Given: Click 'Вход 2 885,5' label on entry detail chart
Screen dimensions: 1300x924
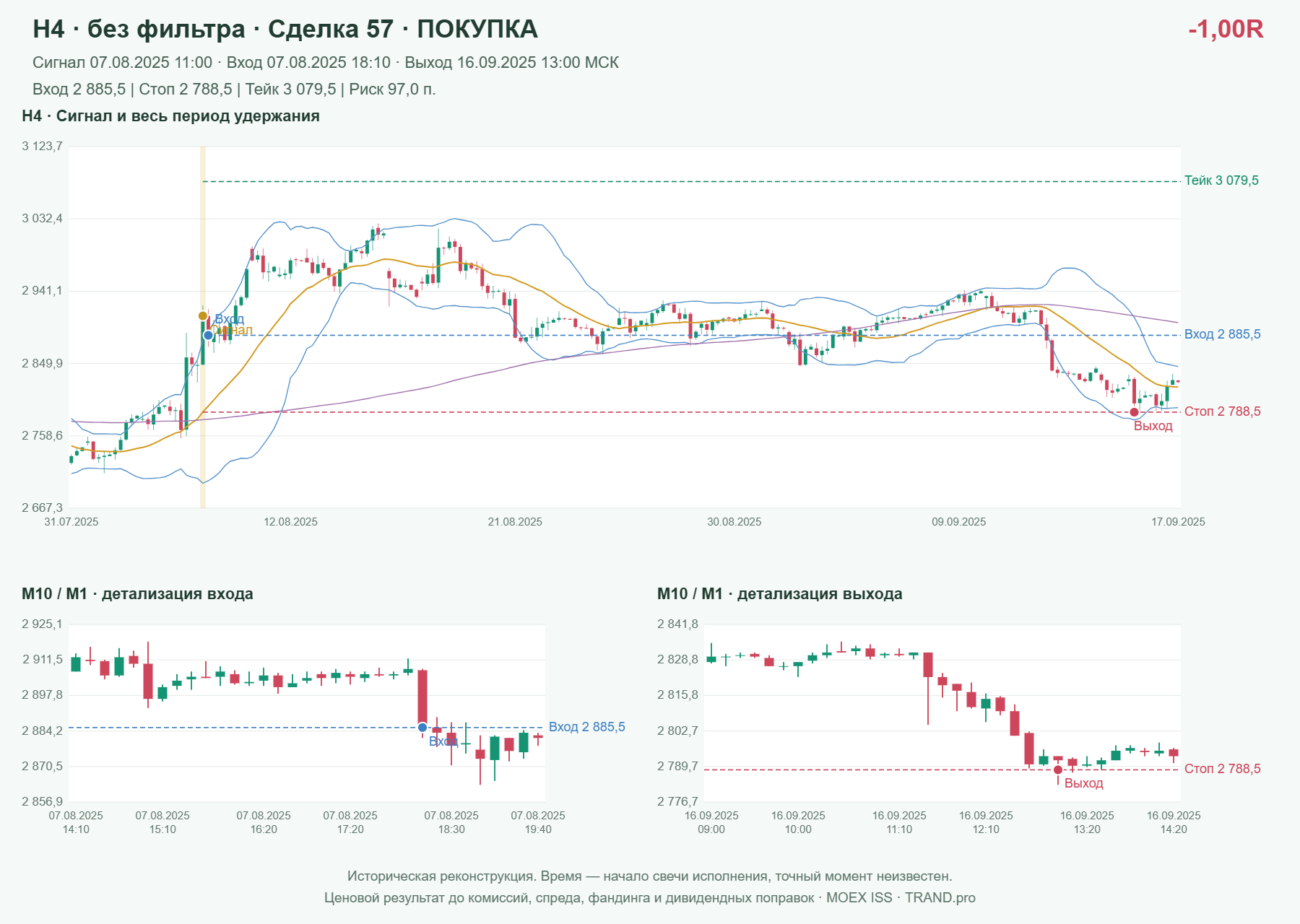Looking at the screenshot, I should click(x=587, y=727).
